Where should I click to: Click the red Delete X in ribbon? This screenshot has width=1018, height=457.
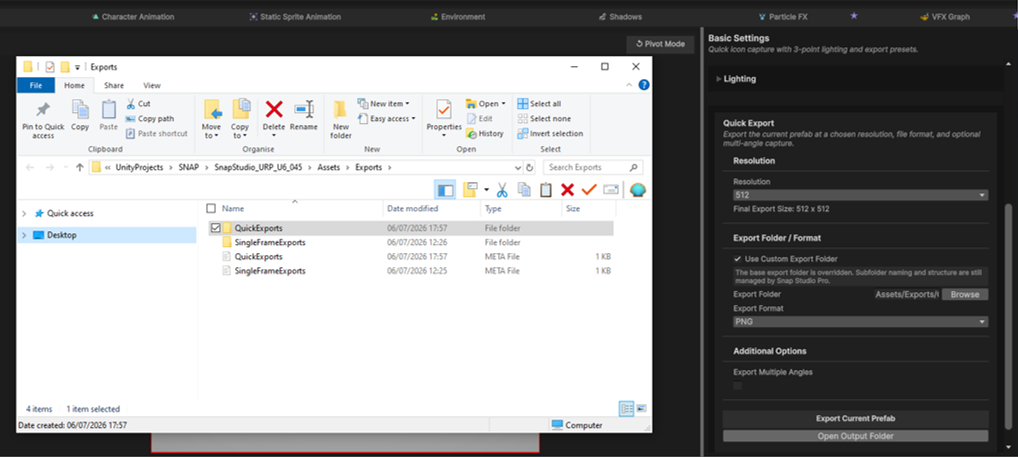[274, 109]
